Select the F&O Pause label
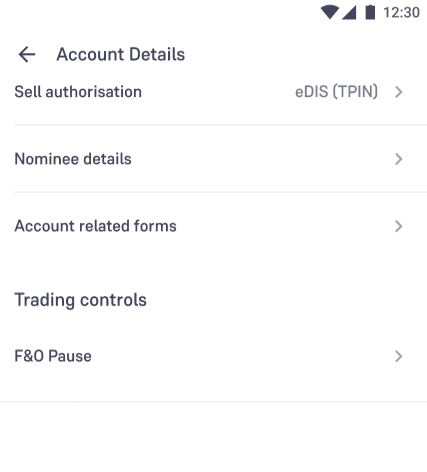The width and height of the screenshot is (427, 472). click(x=53, y=356)
